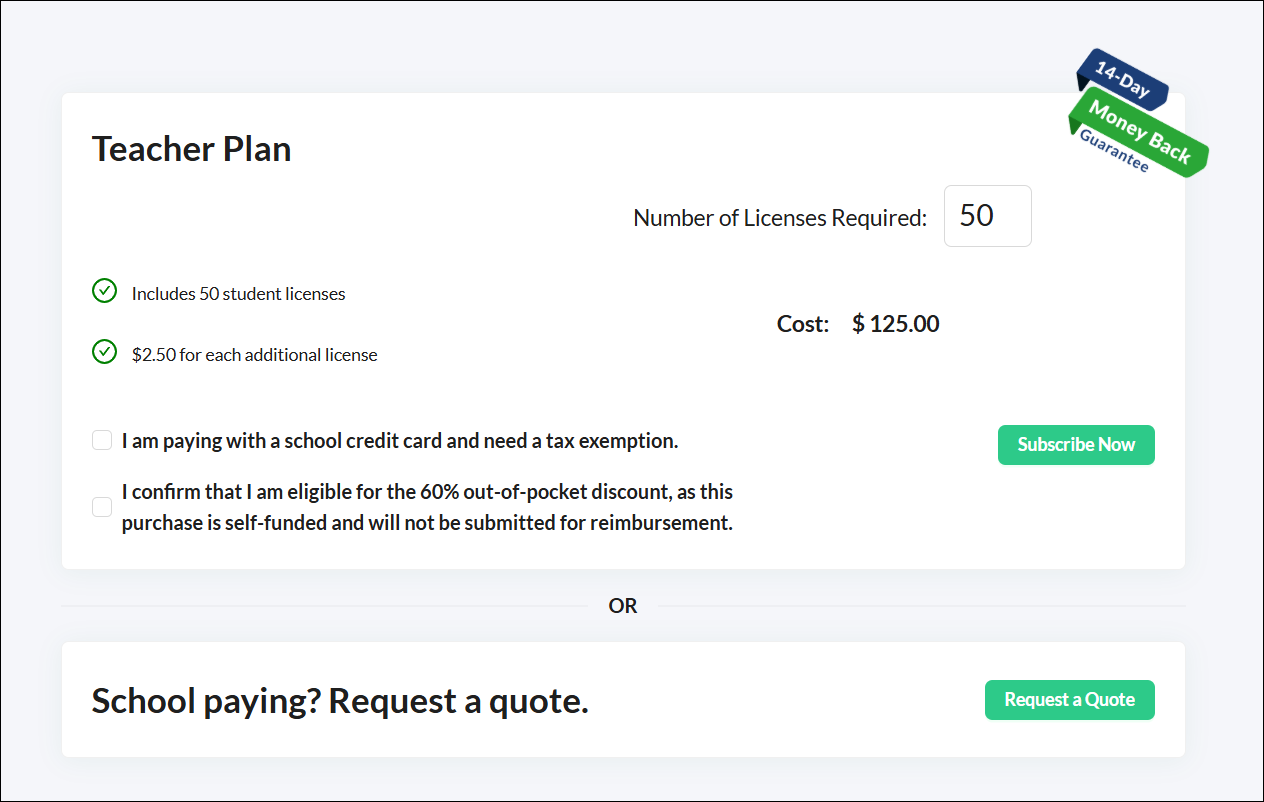Screen dimensions: 1264x802
Task: Click the $ 125.00 cost amount
Action: [x=895, y=324]
